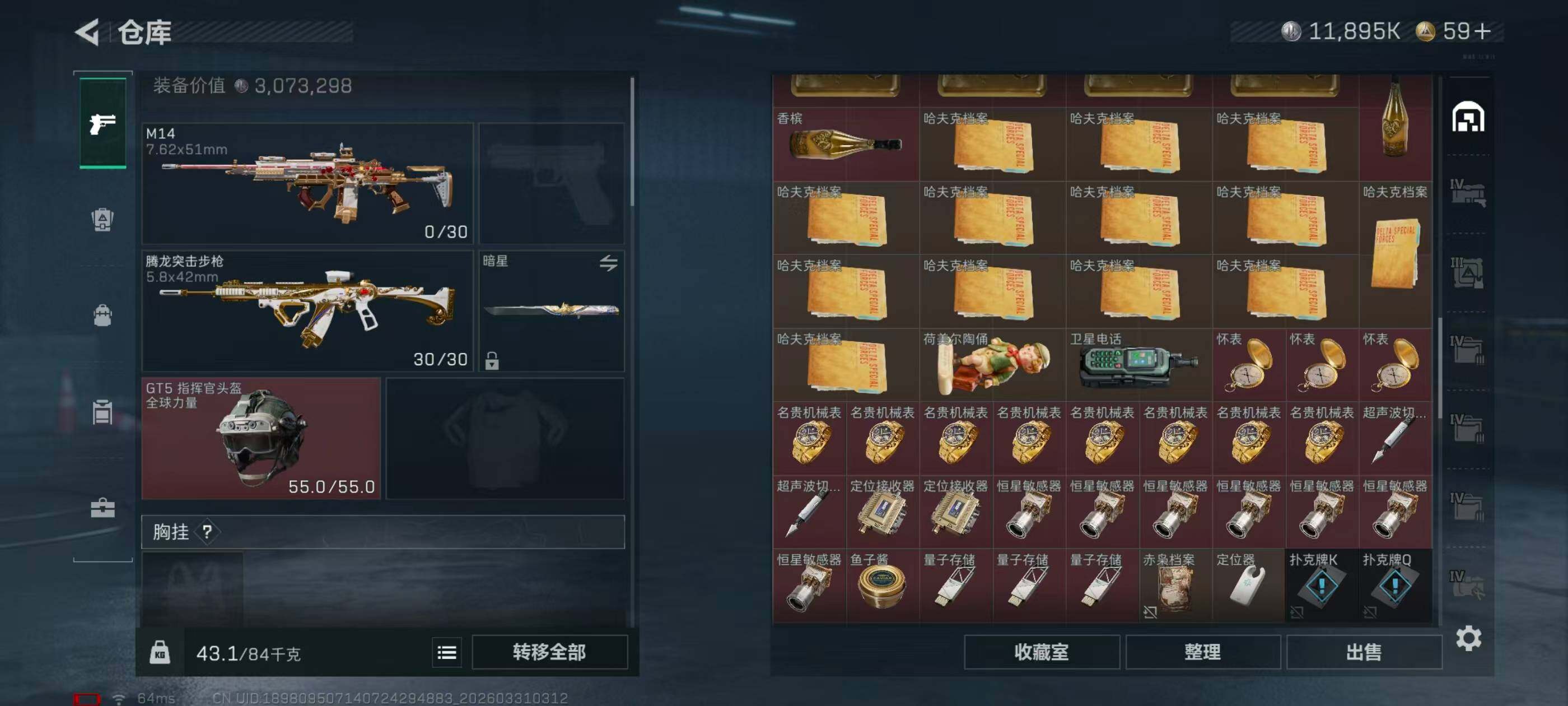Click the 出售 sell button

pos(1364,652)
